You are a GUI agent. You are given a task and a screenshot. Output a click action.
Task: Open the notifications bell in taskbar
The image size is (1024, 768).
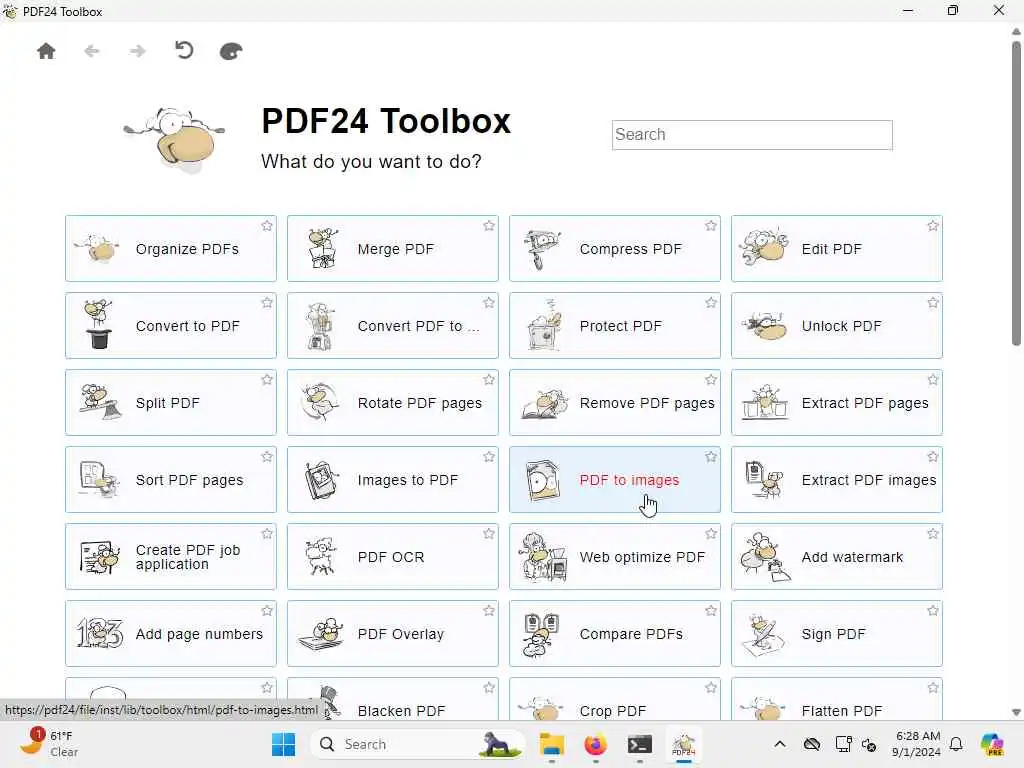(956, 744)
